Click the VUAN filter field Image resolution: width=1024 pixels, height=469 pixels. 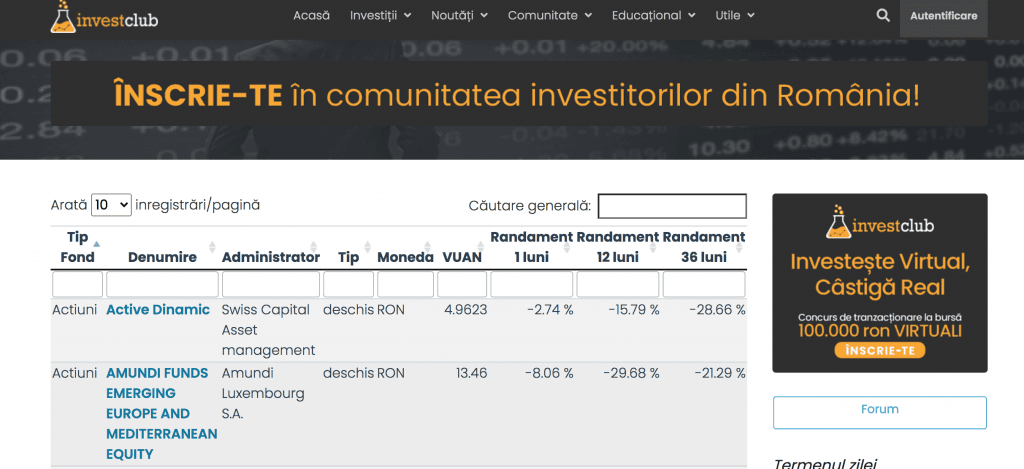(x=462, y=285)
